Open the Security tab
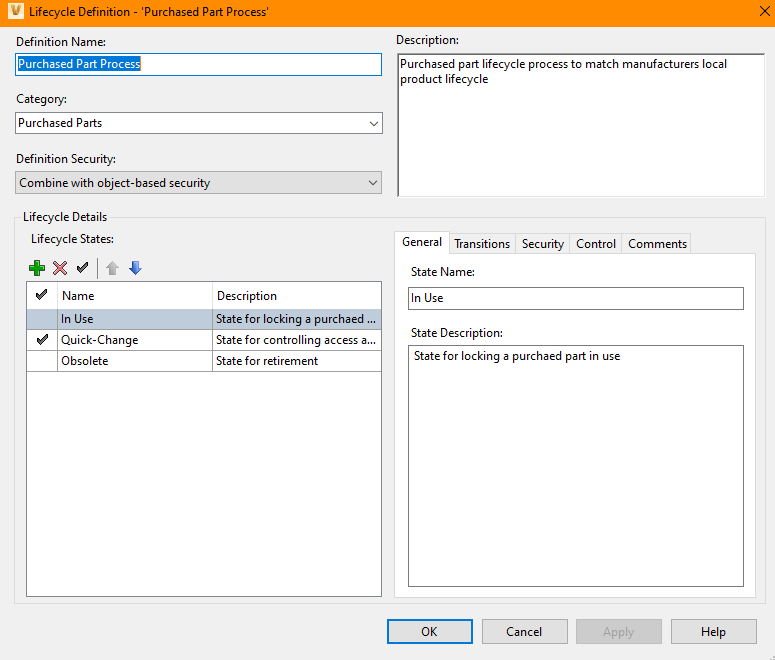The height and width of the screenshot is (660, 775). coord(542,244)
